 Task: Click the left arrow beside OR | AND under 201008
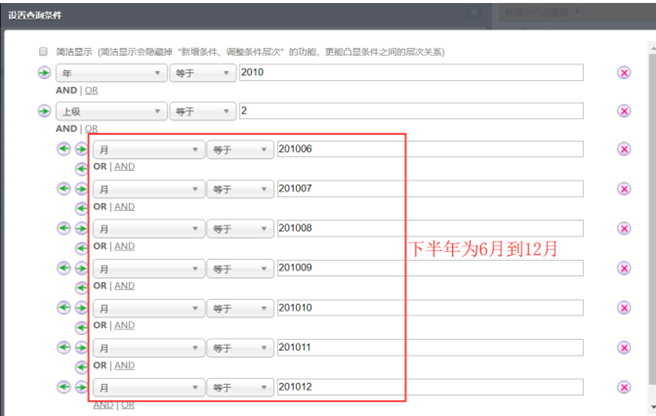pos(81,248)
